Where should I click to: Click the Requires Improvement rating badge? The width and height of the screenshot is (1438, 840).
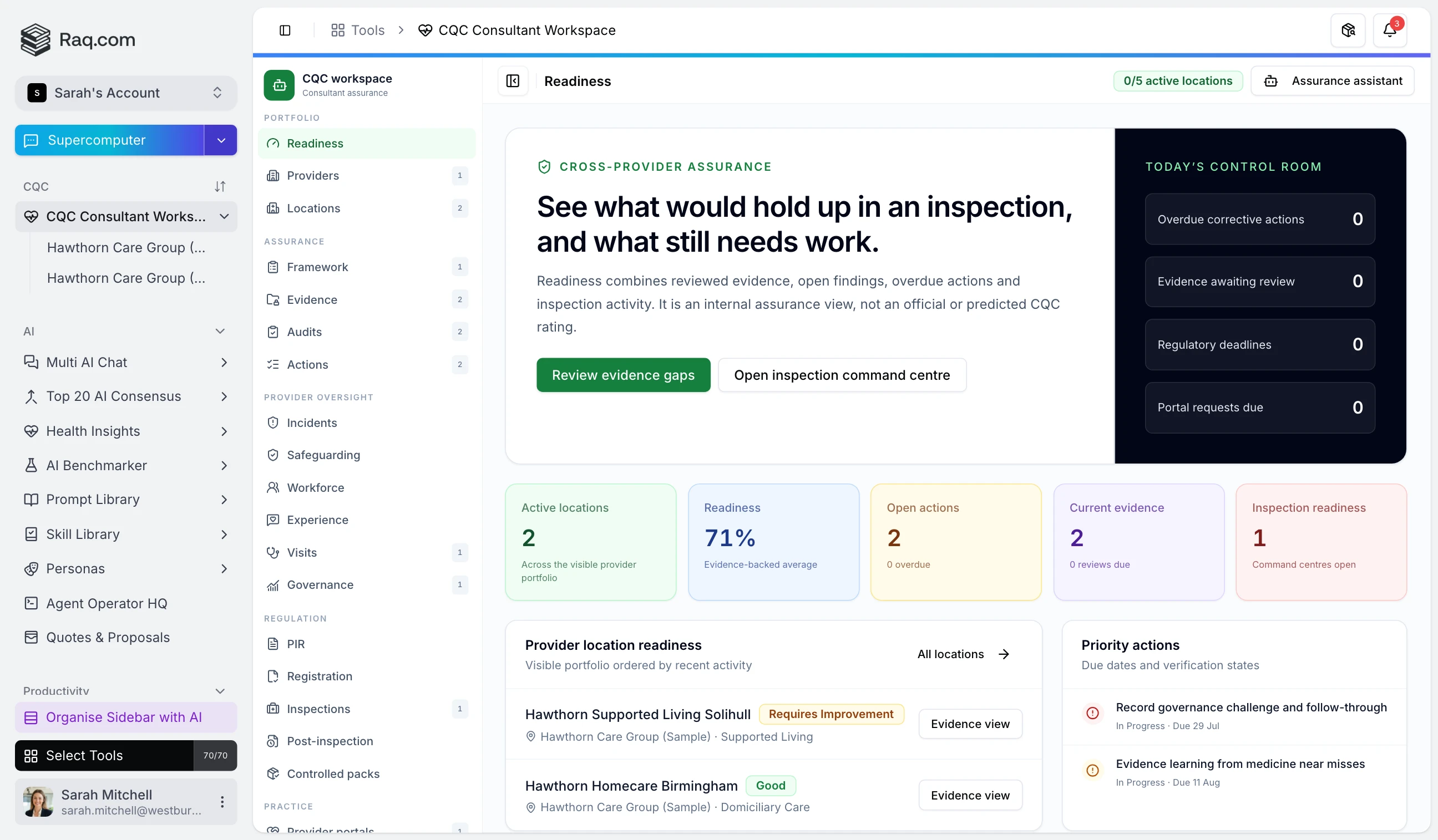click(831, 714)
